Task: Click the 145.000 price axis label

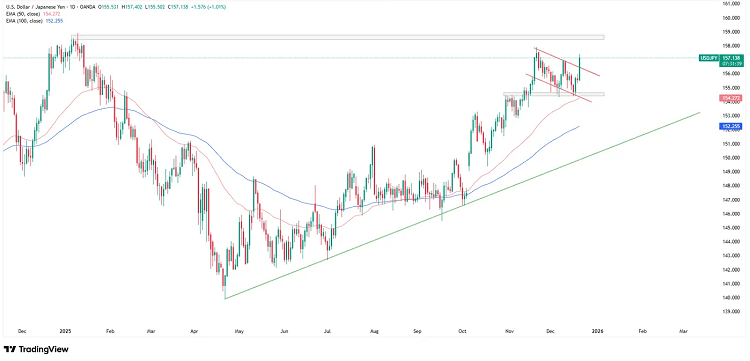Action: coord(731,228)
